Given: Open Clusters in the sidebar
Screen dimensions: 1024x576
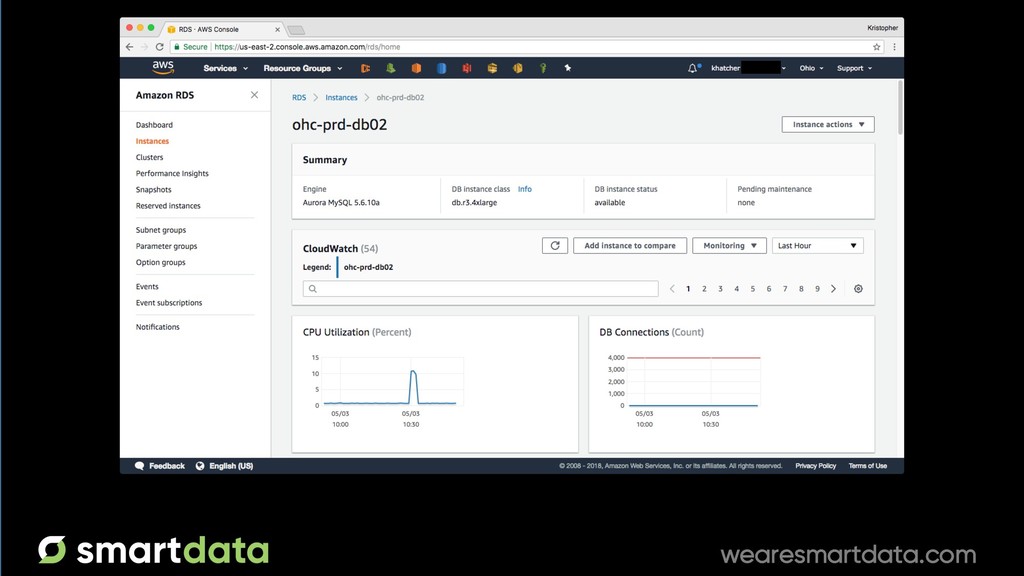Looking at the screenshot, I should (150, 157).
